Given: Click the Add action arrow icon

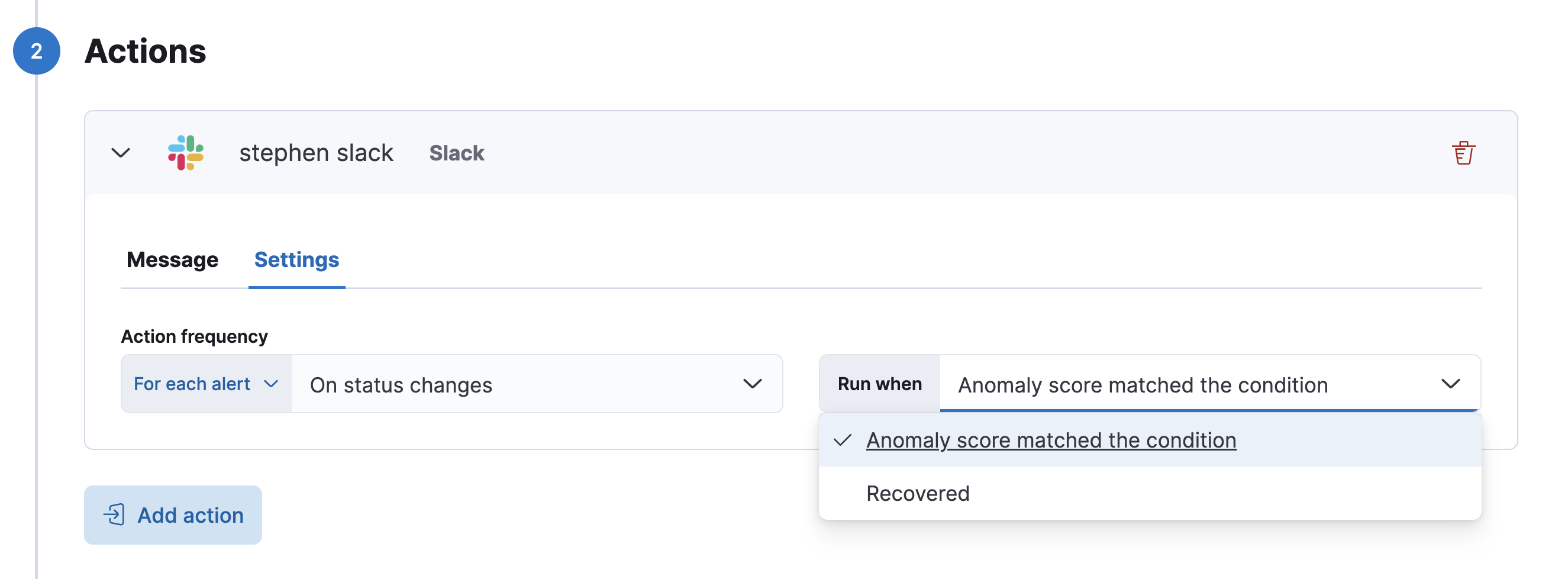Looking at the screenshot, I should coord(114,514).
